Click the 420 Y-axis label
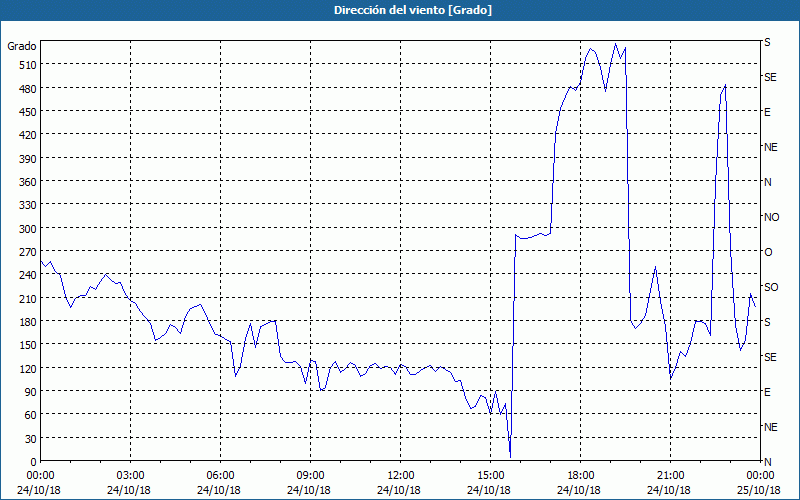The image size is (800, 500). click(28, 135)
